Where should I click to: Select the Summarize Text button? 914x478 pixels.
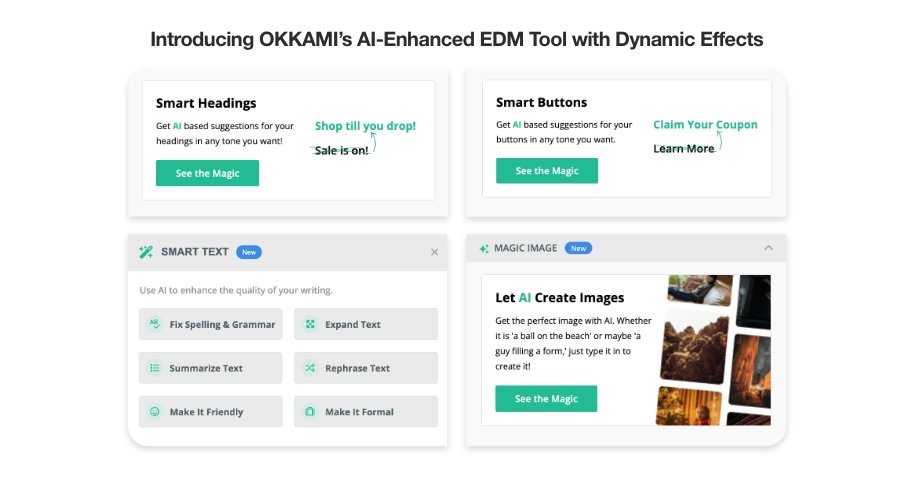coord(210,368)
